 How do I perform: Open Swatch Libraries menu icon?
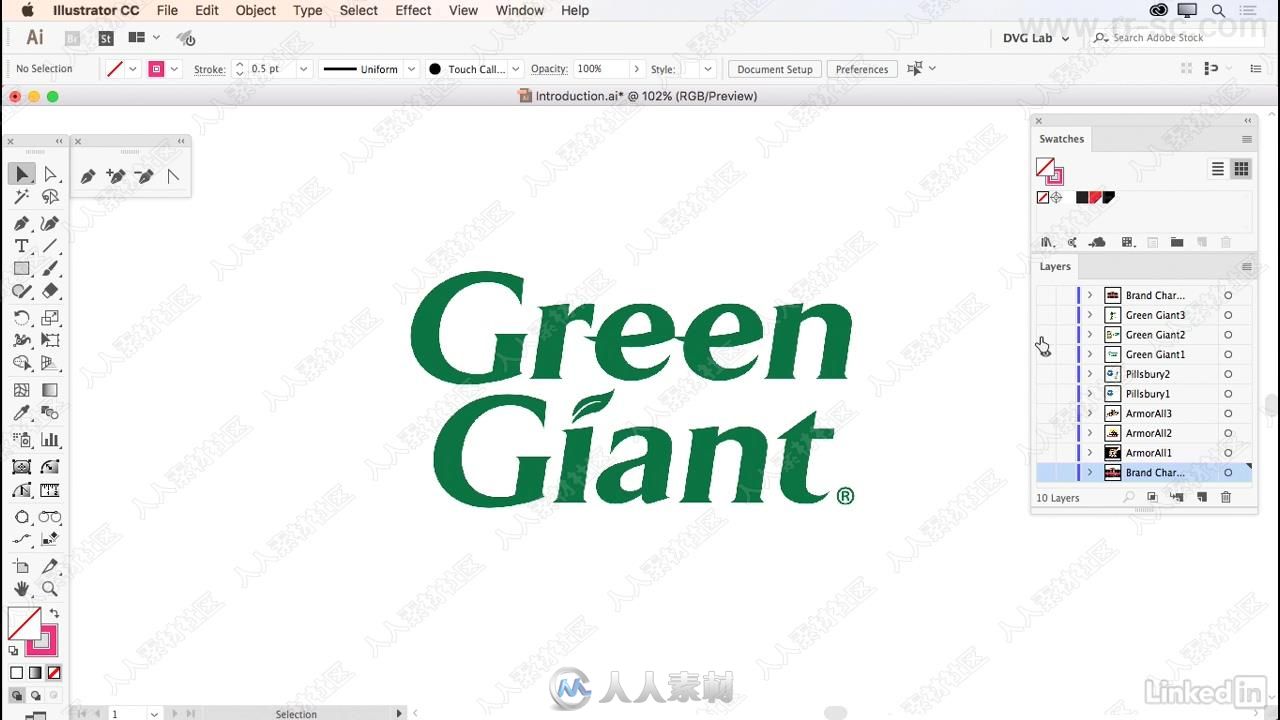tap(1047, 242)
